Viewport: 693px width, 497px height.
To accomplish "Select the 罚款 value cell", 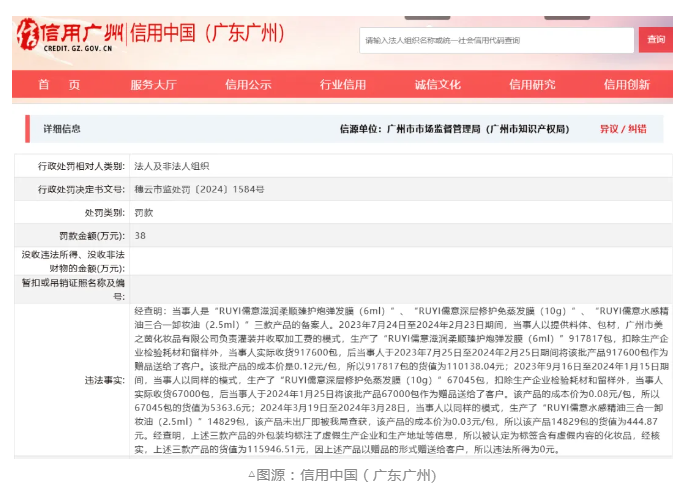I will [x=144, y=213].
